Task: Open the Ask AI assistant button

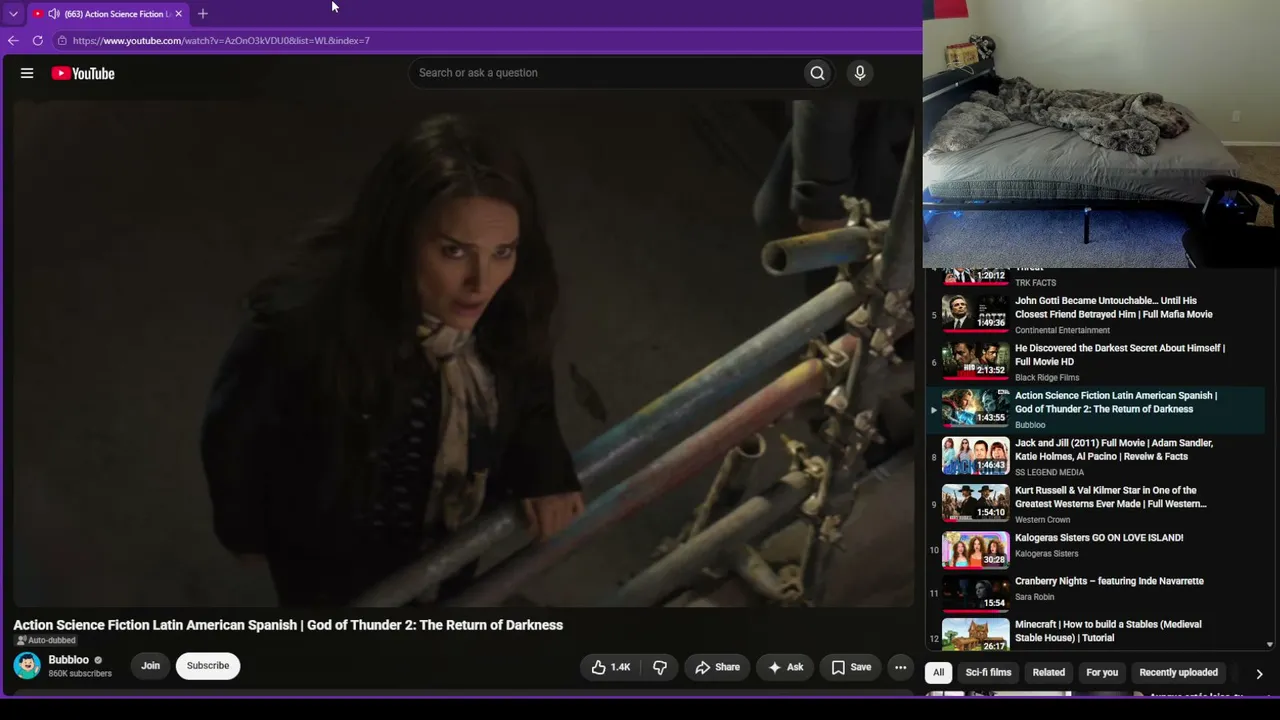Action: coord(785,667)
